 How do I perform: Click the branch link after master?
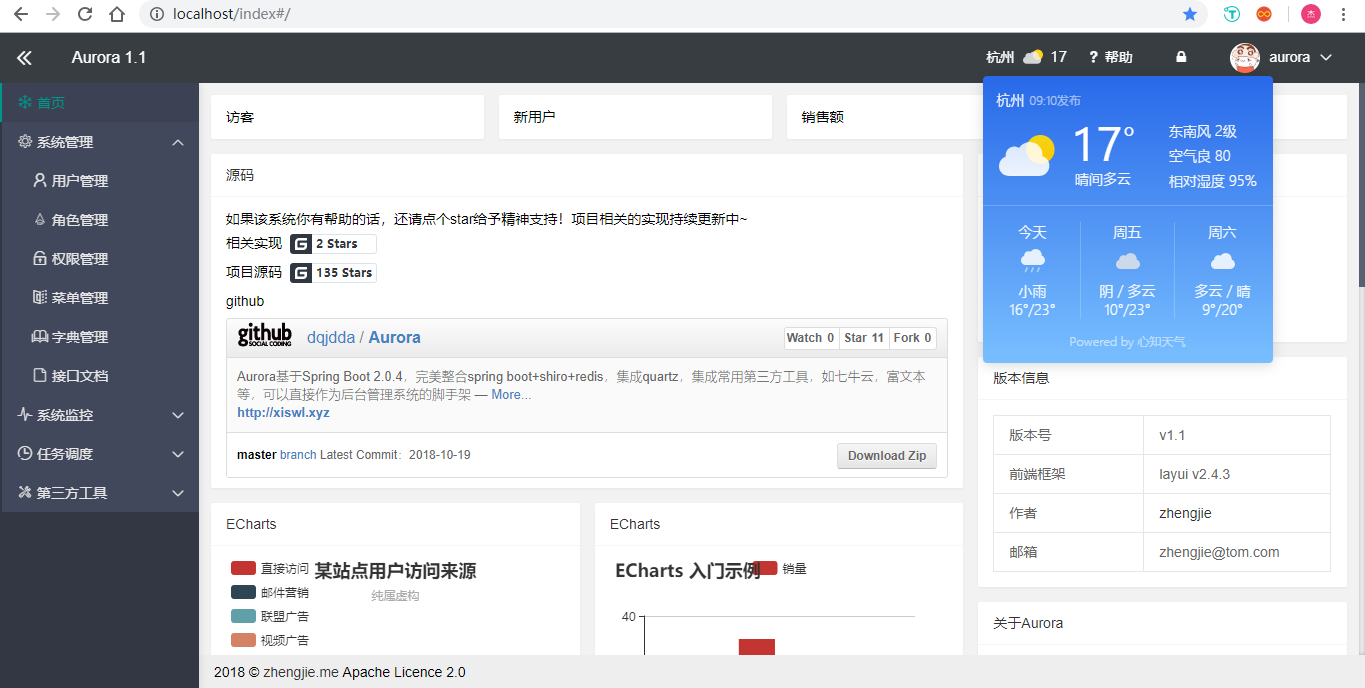298,455
